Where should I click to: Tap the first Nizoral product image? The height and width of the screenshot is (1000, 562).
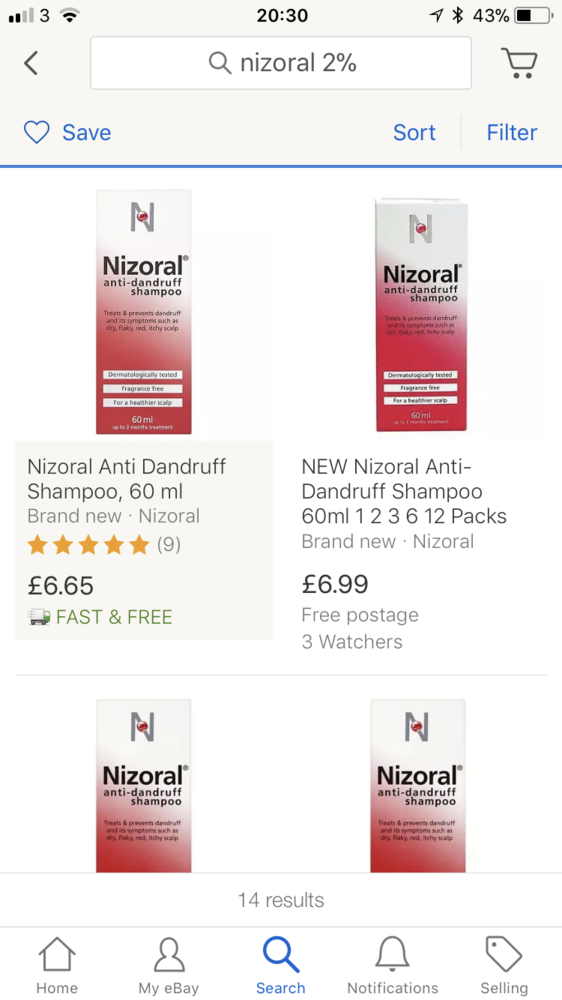coord(144,312)
